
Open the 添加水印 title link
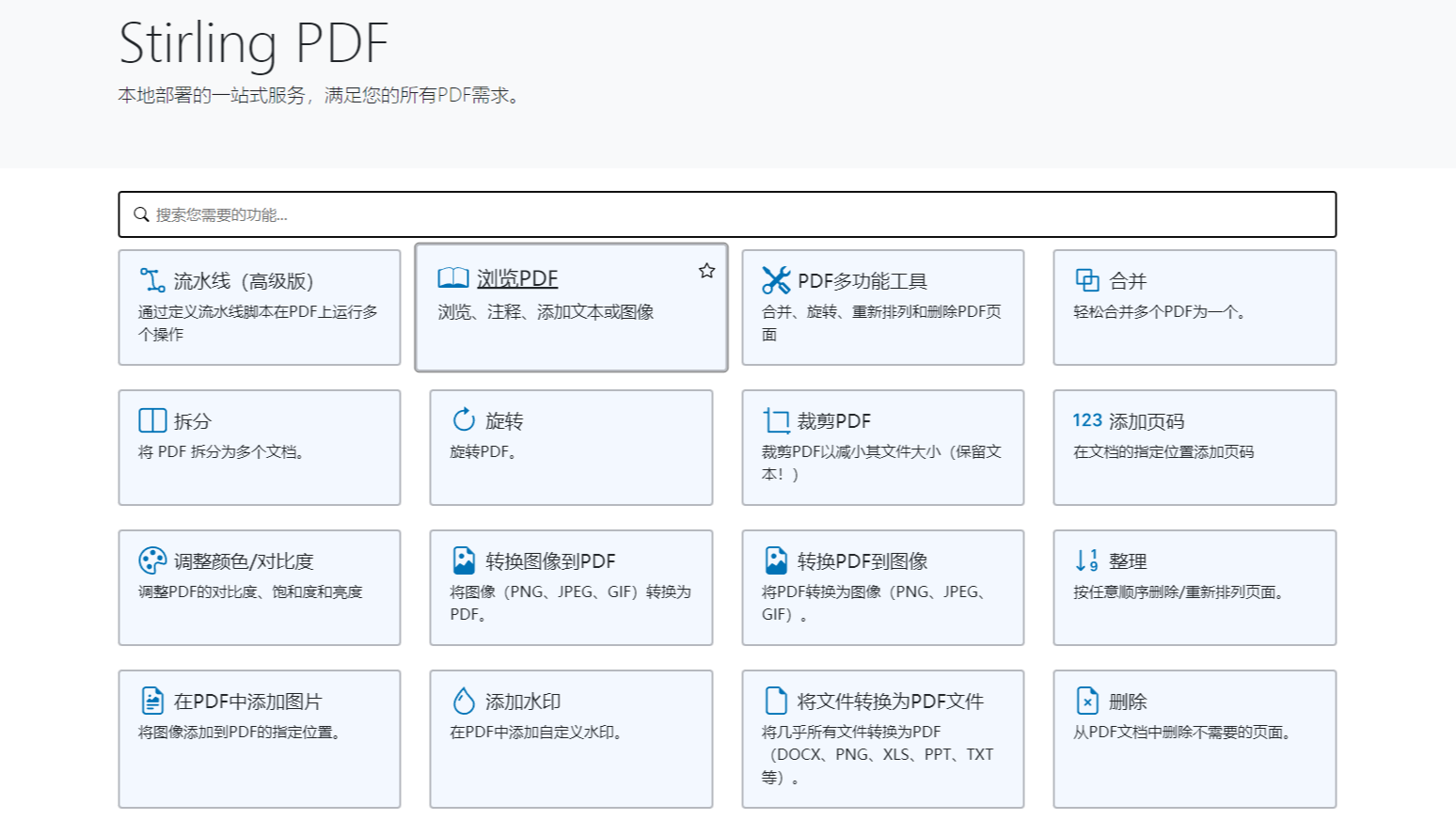coord(523,702)
